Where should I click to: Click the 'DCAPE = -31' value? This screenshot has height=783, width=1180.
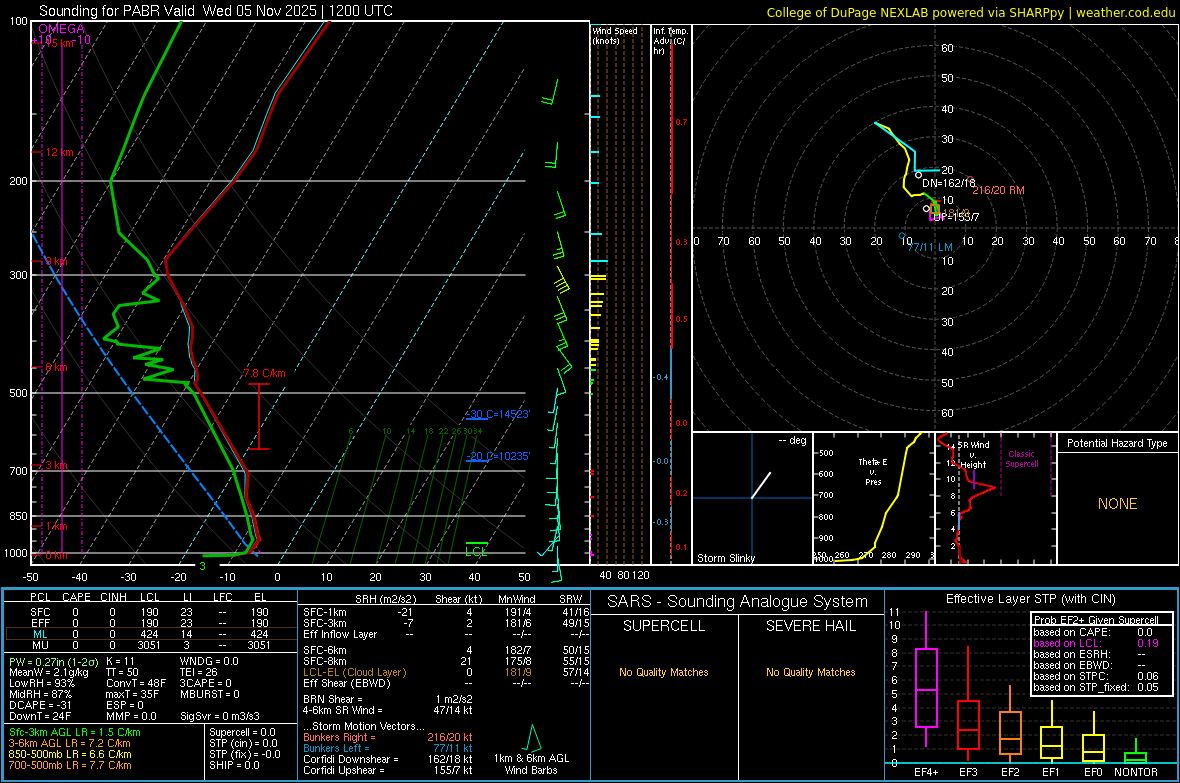click(x=40, y=705)
